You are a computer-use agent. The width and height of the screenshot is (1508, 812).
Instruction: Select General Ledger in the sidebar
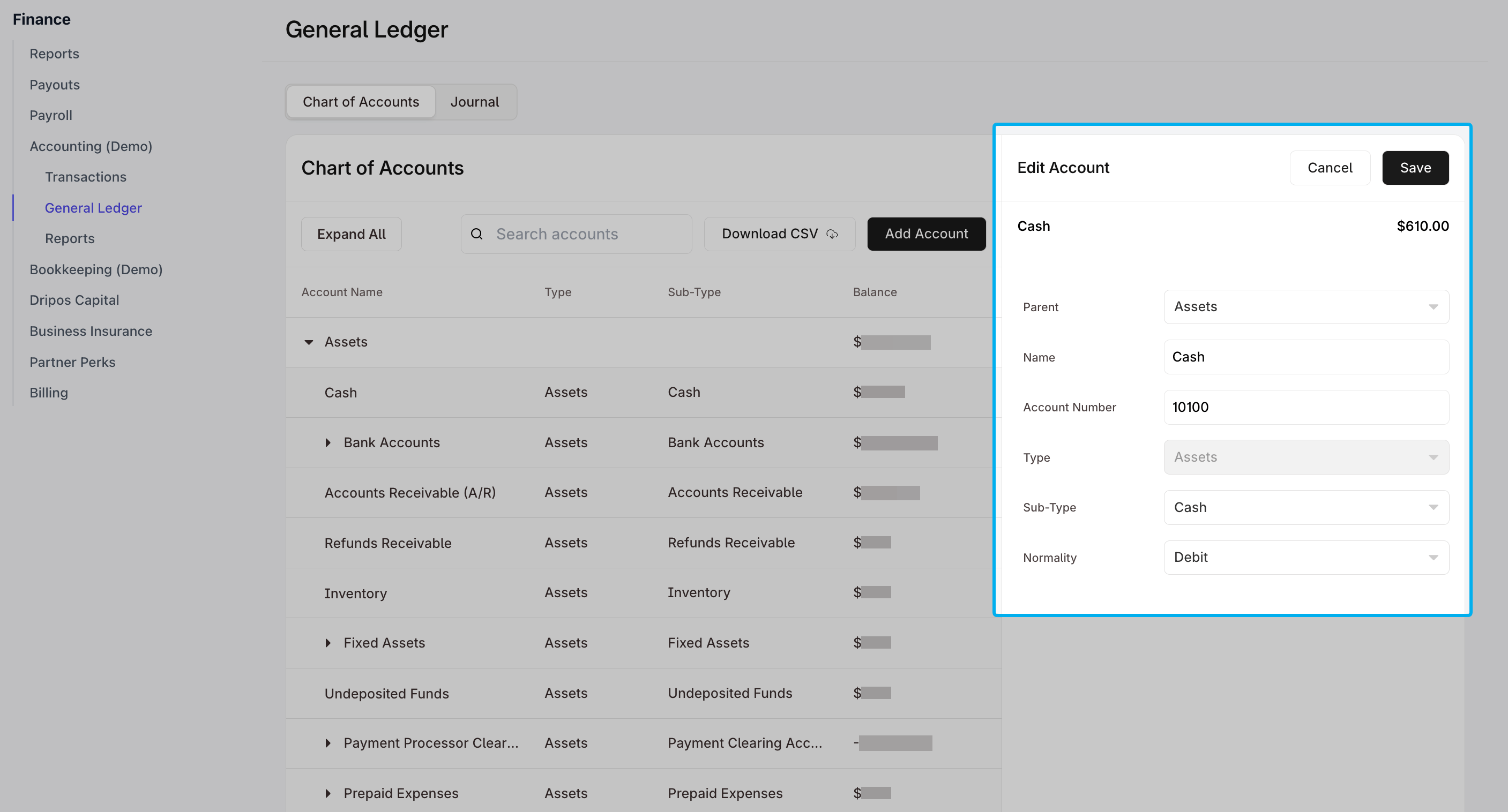tap(93, 208)
